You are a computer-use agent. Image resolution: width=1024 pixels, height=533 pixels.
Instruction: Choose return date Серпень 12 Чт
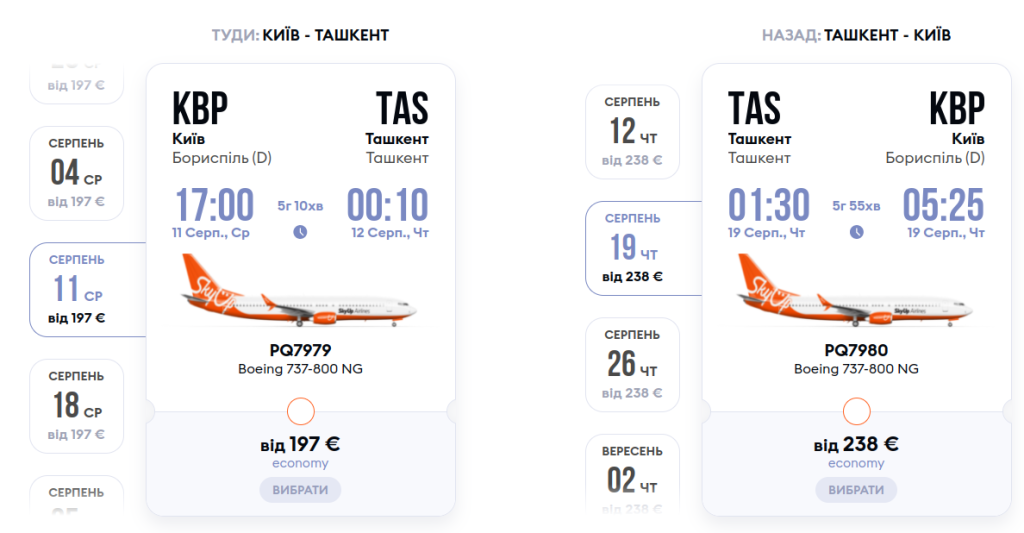(x=632, y=131)
